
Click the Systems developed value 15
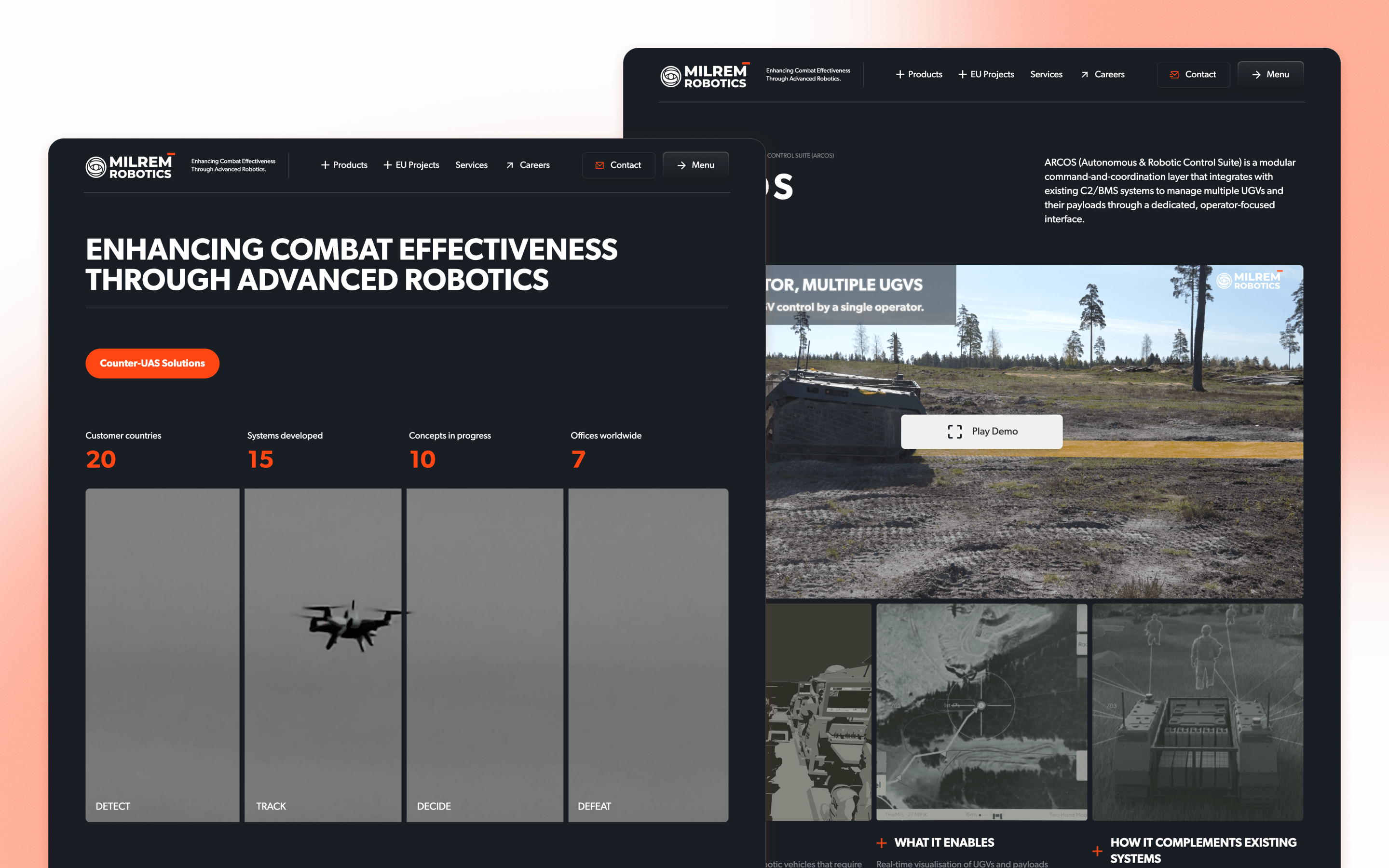260,460
